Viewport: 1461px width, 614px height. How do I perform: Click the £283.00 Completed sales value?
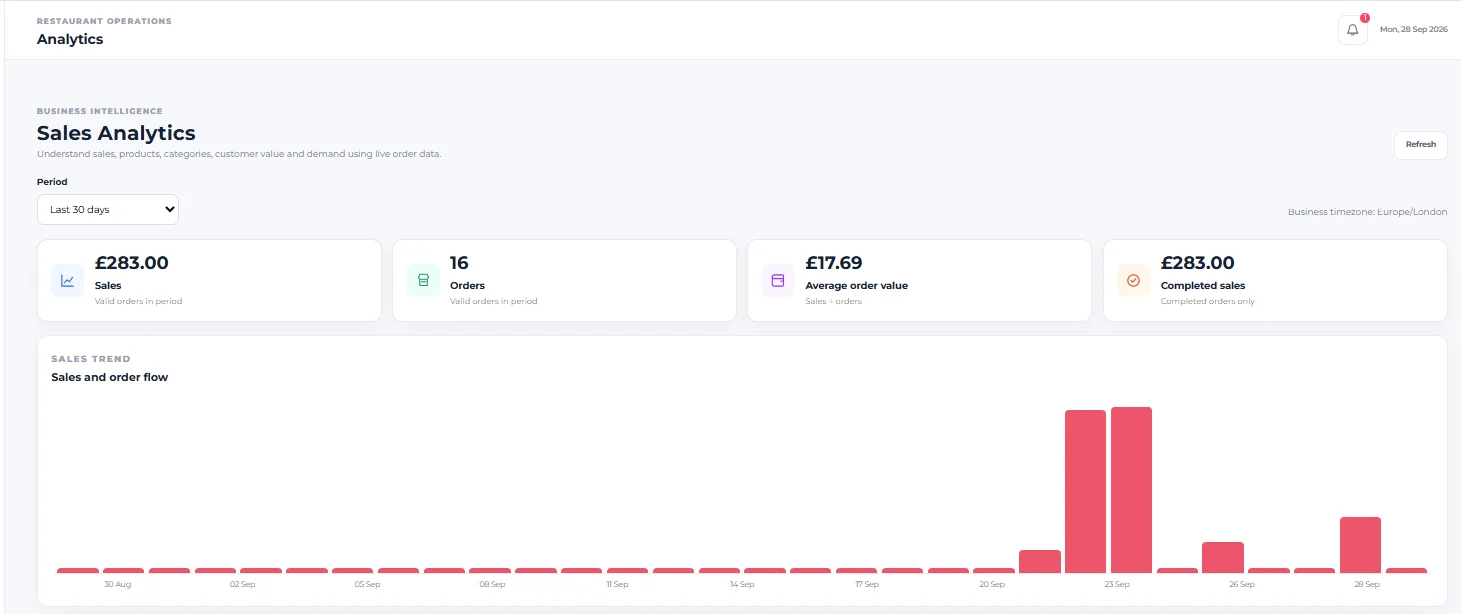(x=1198, y=263)
